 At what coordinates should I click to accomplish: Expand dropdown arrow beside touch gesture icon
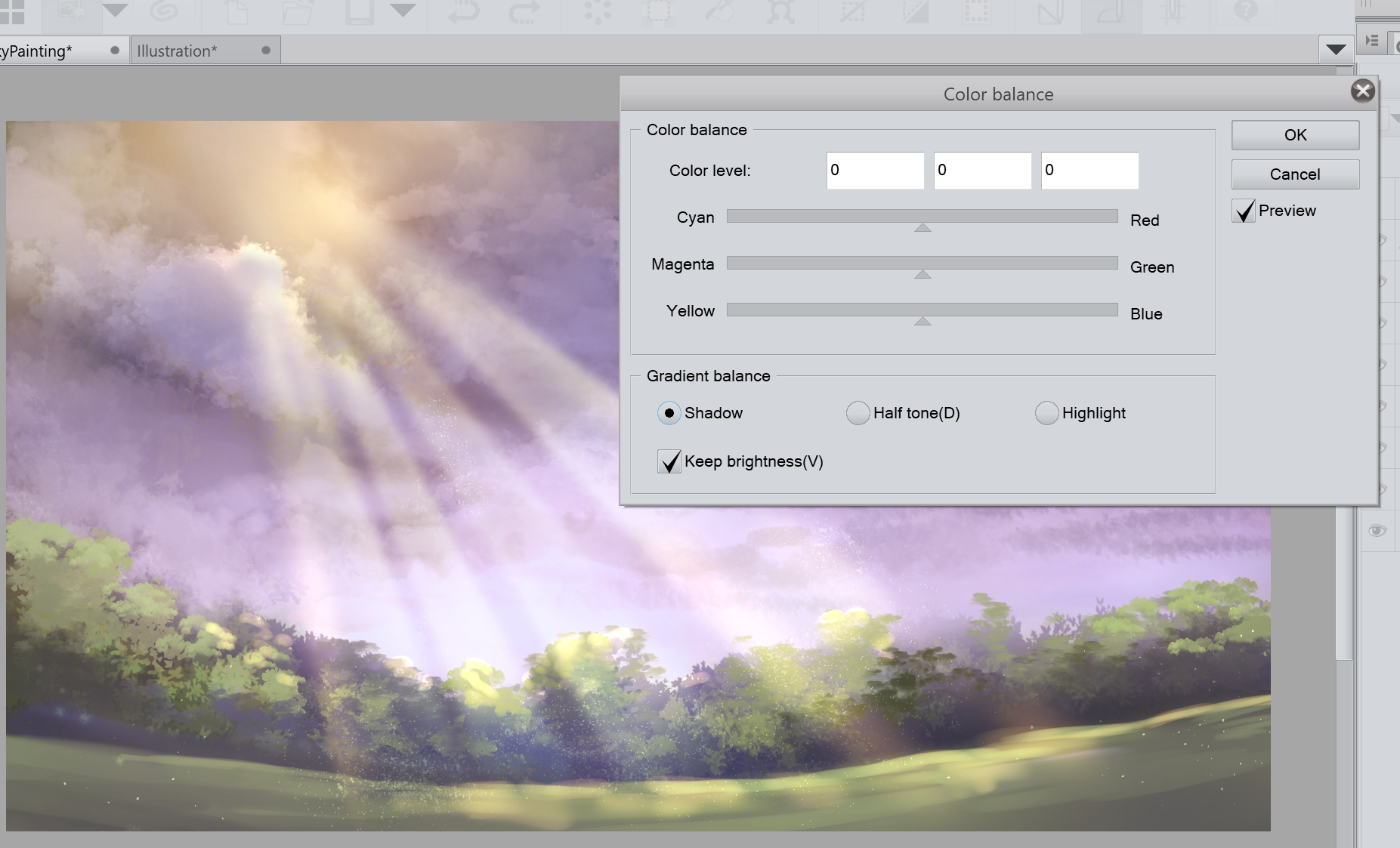click(x=115, y=11)
